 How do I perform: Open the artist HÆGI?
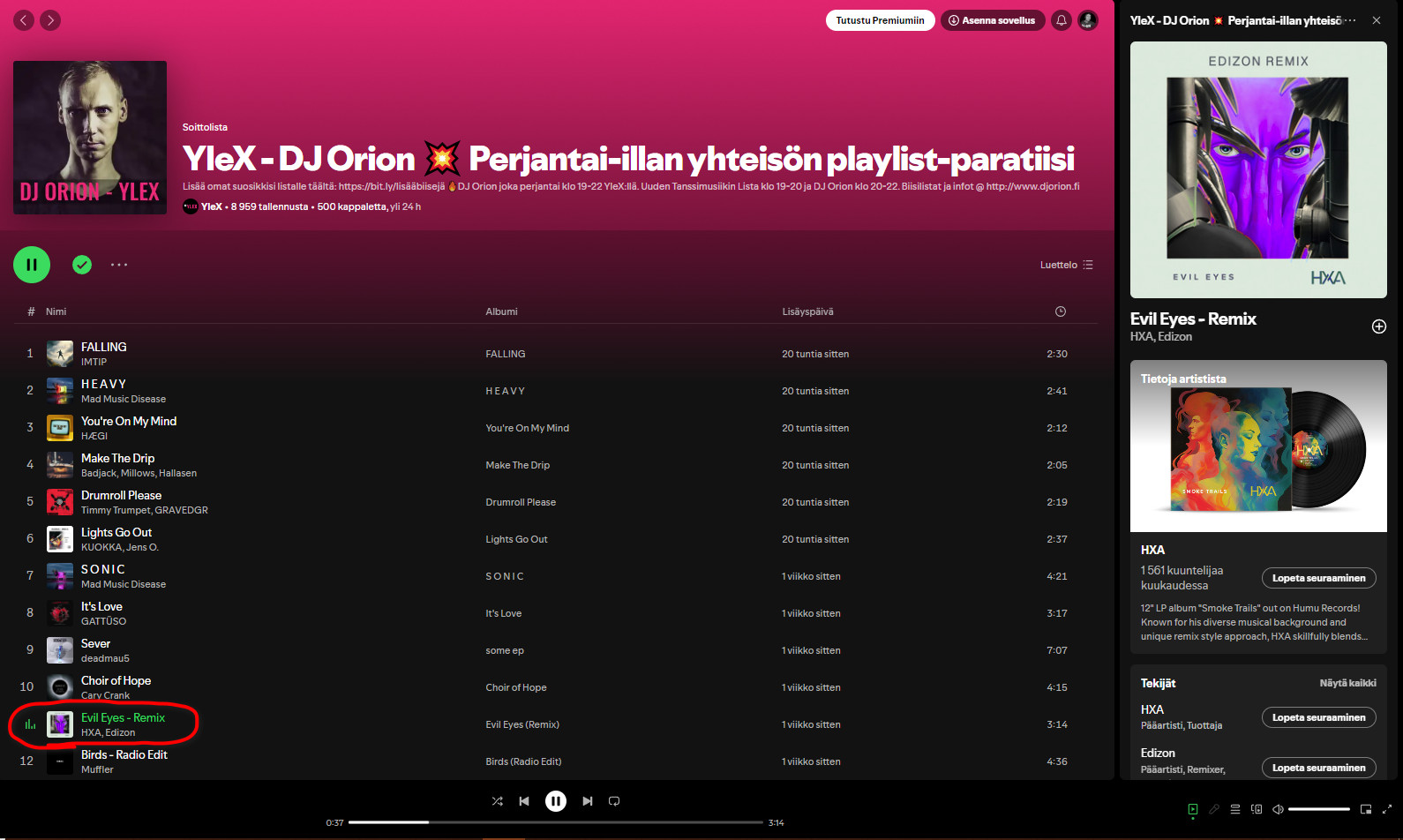94,436
